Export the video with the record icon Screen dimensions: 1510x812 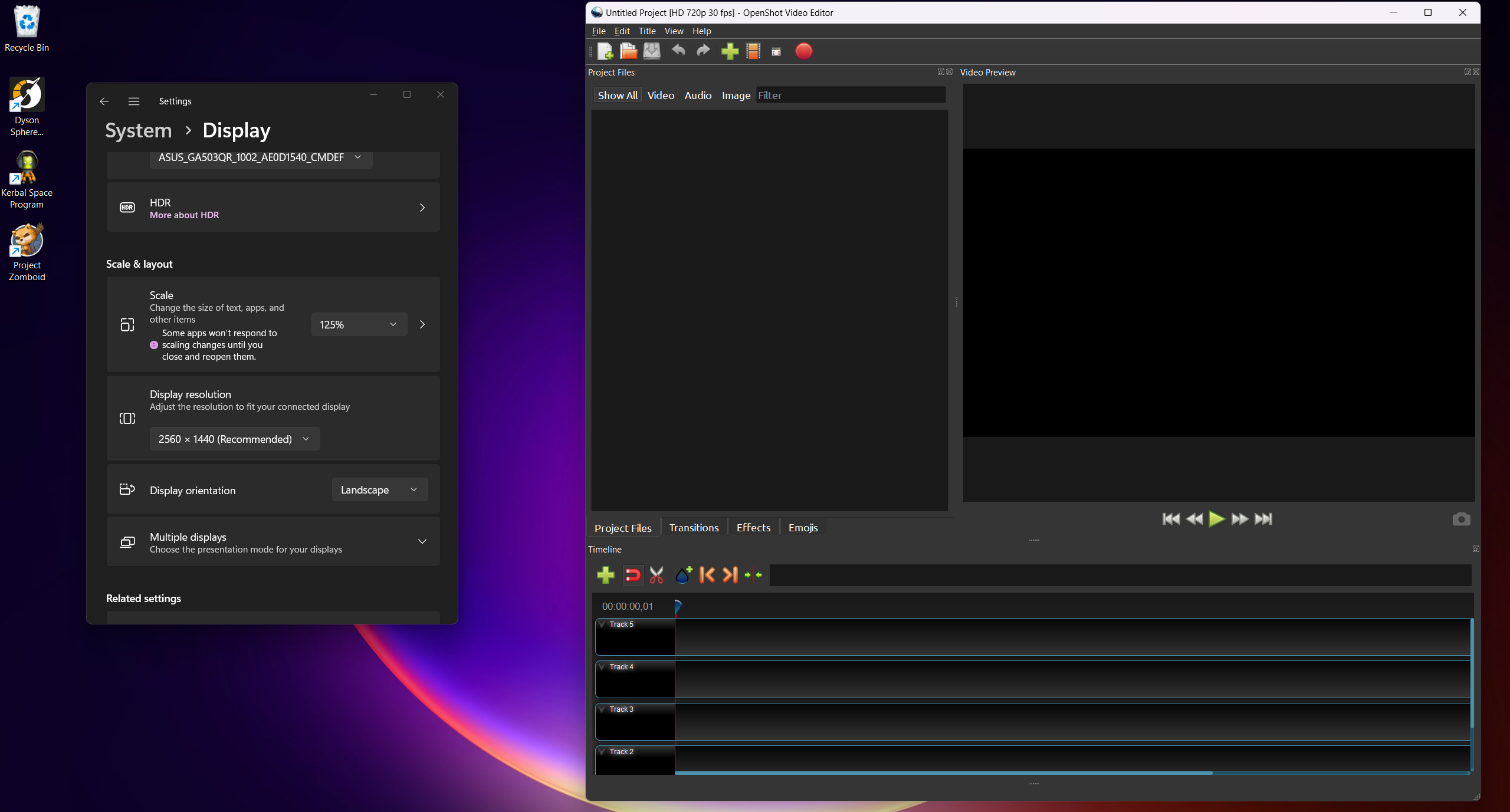(804, 51)
